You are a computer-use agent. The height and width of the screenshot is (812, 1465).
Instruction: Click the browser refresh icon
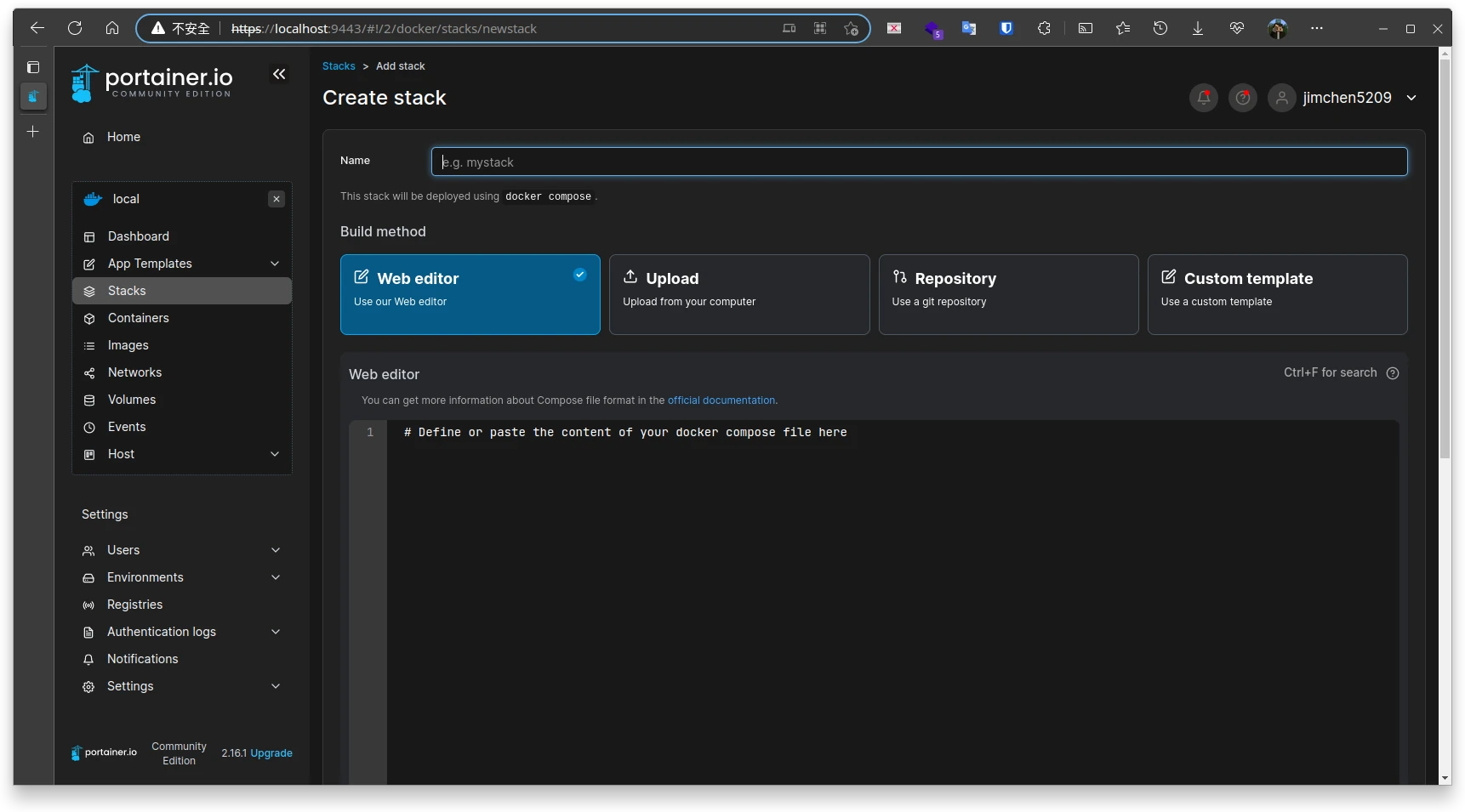pyautogui.click(x=75, y=28)
